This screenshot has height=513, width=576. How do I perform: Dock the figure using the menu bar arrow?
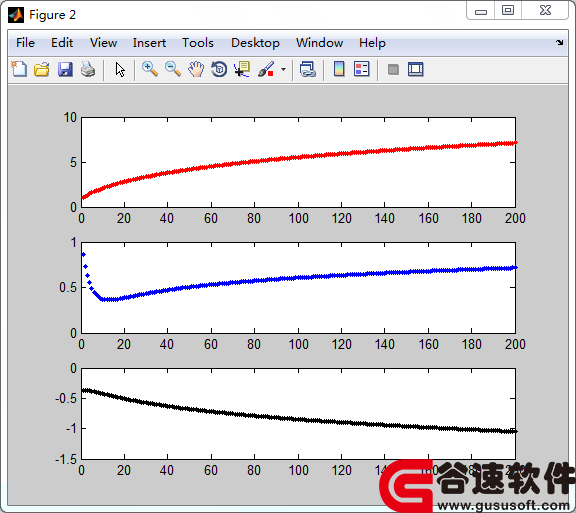pyautogui.click(x=559, y=43)
